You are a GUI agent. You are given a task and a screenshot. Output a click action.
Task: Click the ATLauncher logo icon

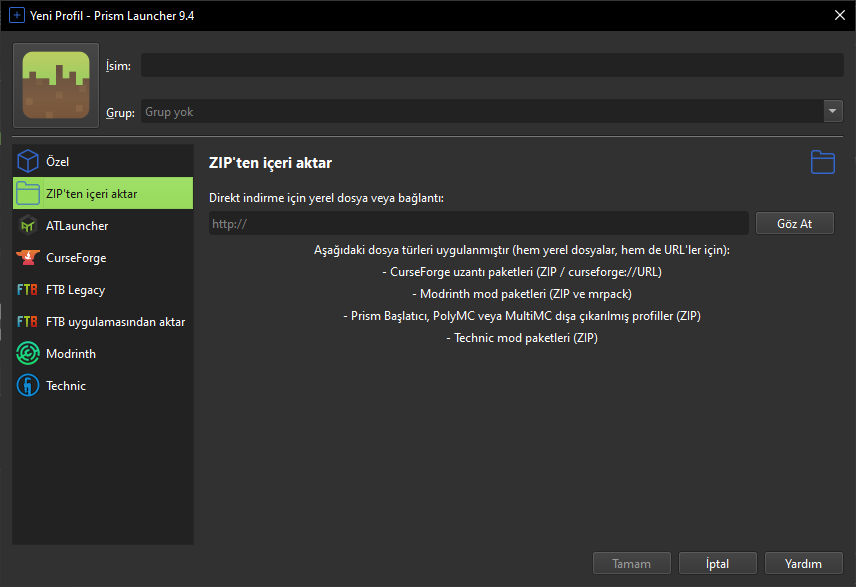tap(28, 226)
